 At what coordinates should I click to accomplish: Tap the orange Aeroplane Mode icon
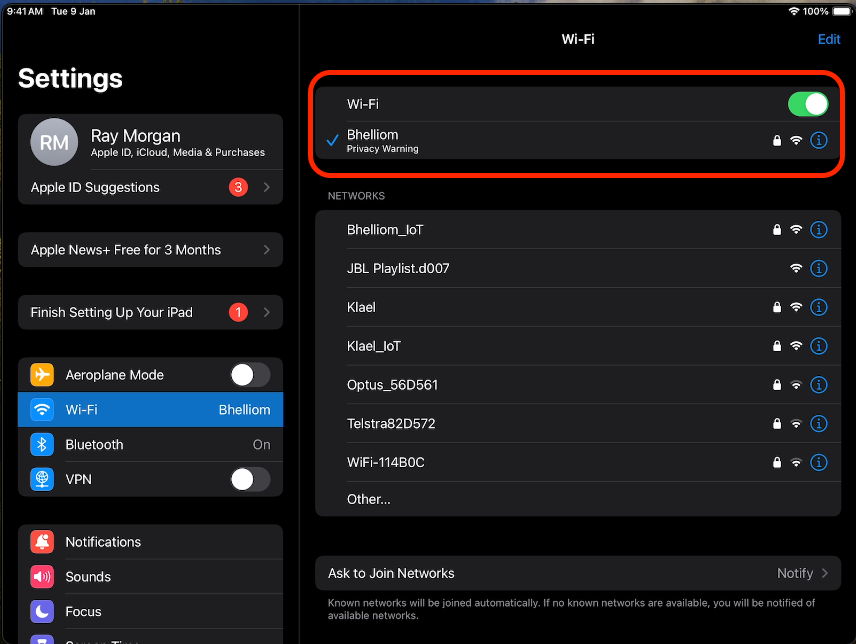pos(42,375)
